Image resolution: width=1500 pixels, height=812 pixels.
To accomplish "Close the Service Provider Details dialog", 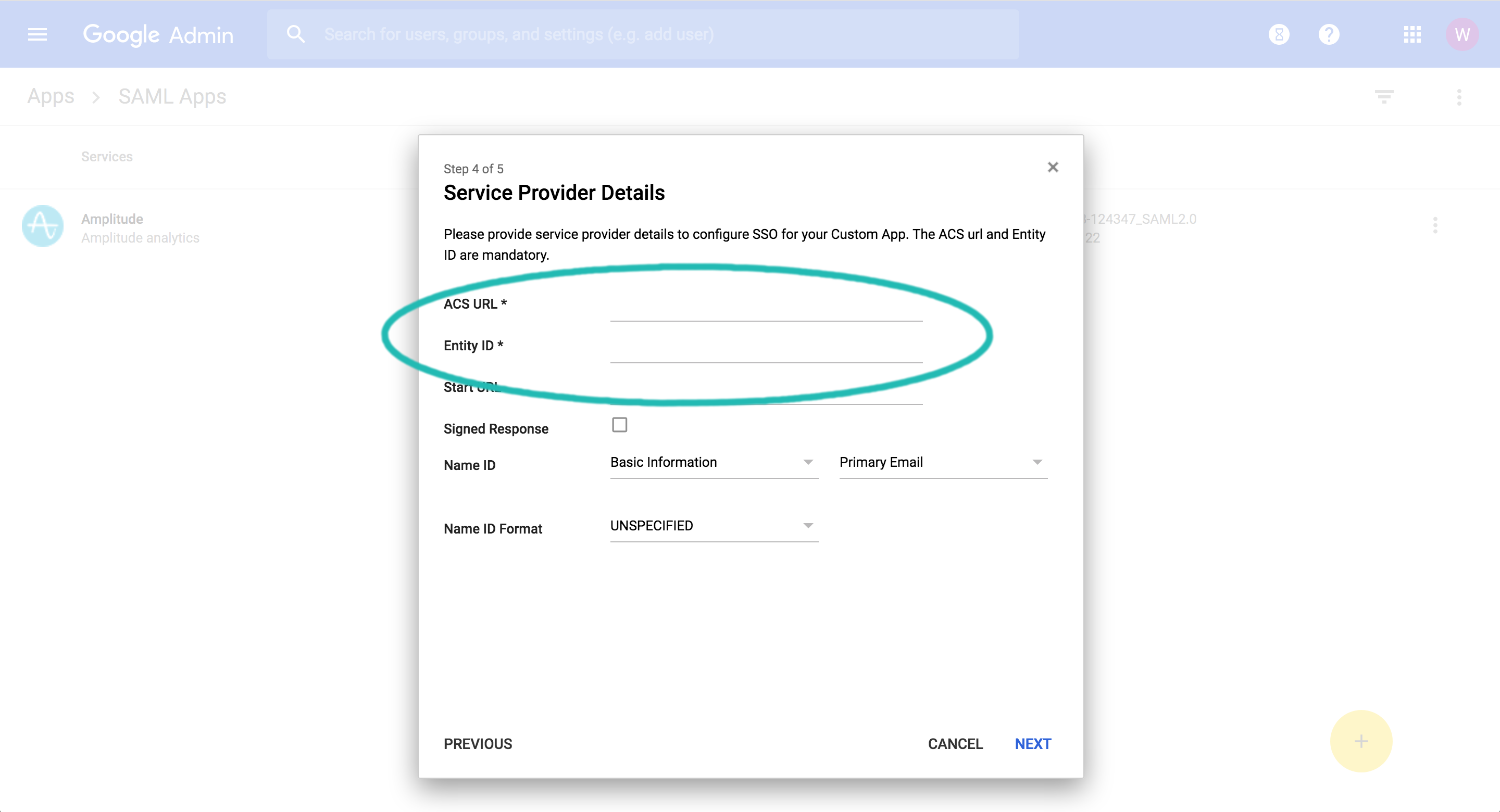I will 1053,167.
